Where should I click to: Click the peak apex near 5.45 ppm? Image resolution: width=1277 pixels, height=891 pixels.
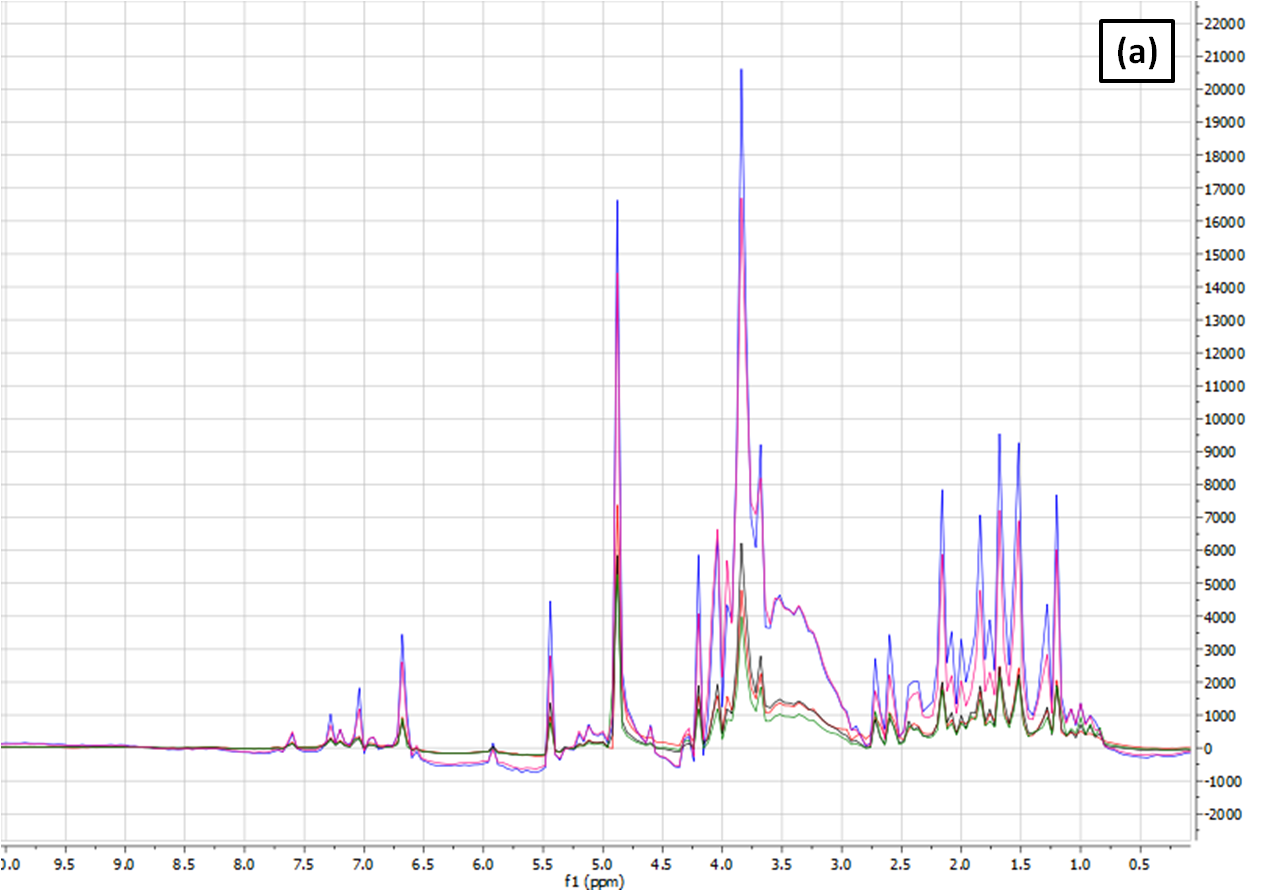(x=550, y=602)
